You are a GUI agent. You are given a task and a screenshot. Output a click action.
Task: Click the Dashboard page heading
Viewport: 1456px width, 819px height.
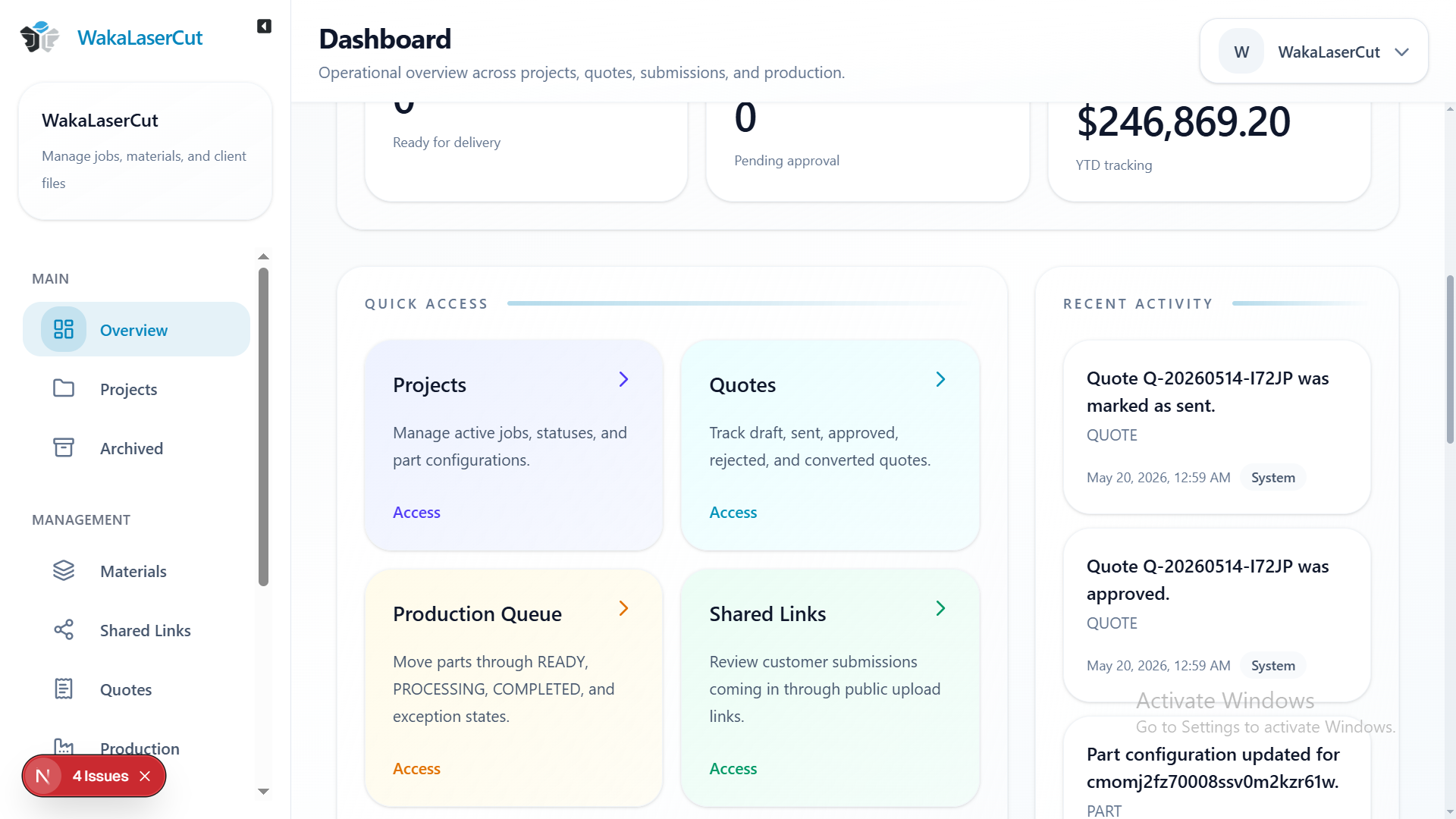(384, 39)
